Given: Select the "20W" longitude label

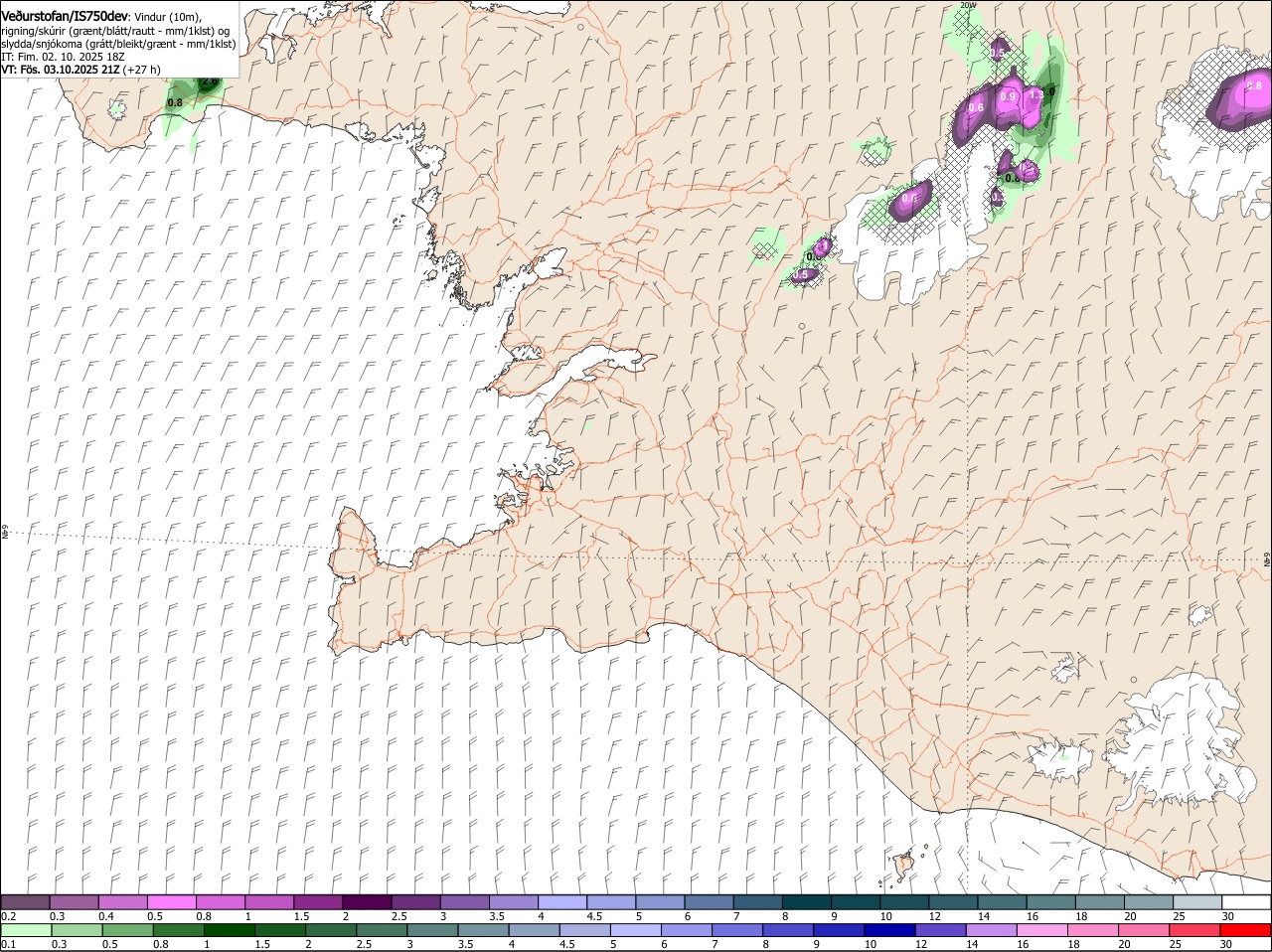Looking at the screenshot, I should pyautogui.click(x=969, y=5).
